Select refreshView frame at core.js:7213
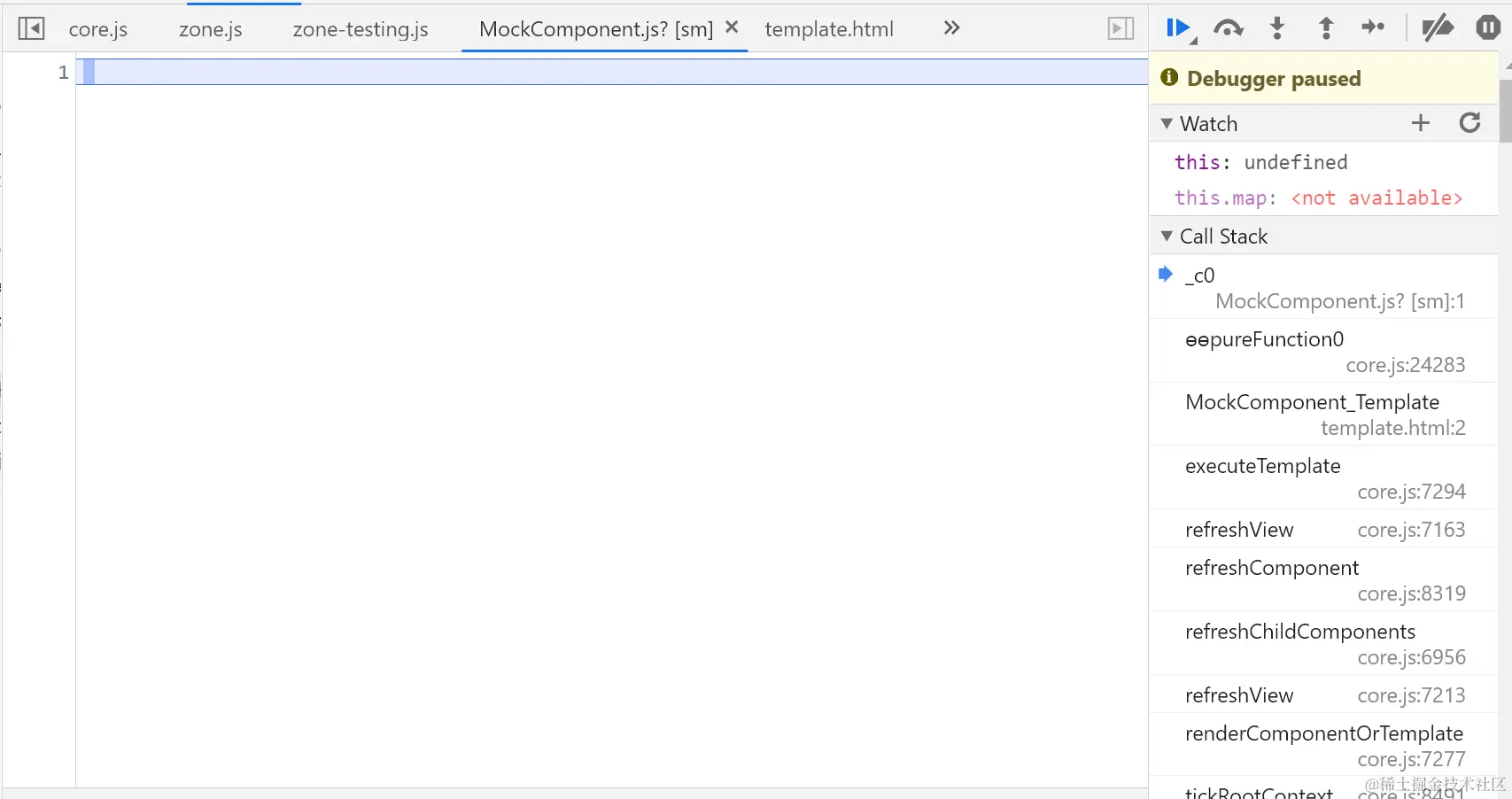Screen dimensions: 1512x799 coord(1323,695)
